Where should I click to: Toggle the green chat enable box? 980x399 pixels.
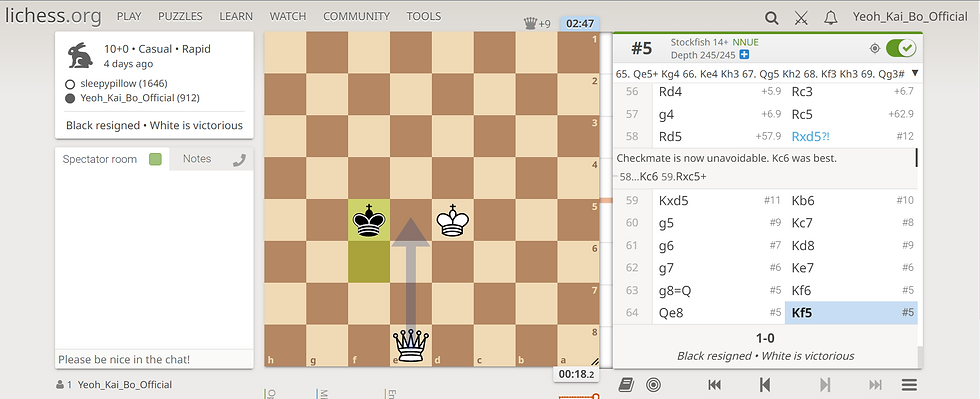156,159
